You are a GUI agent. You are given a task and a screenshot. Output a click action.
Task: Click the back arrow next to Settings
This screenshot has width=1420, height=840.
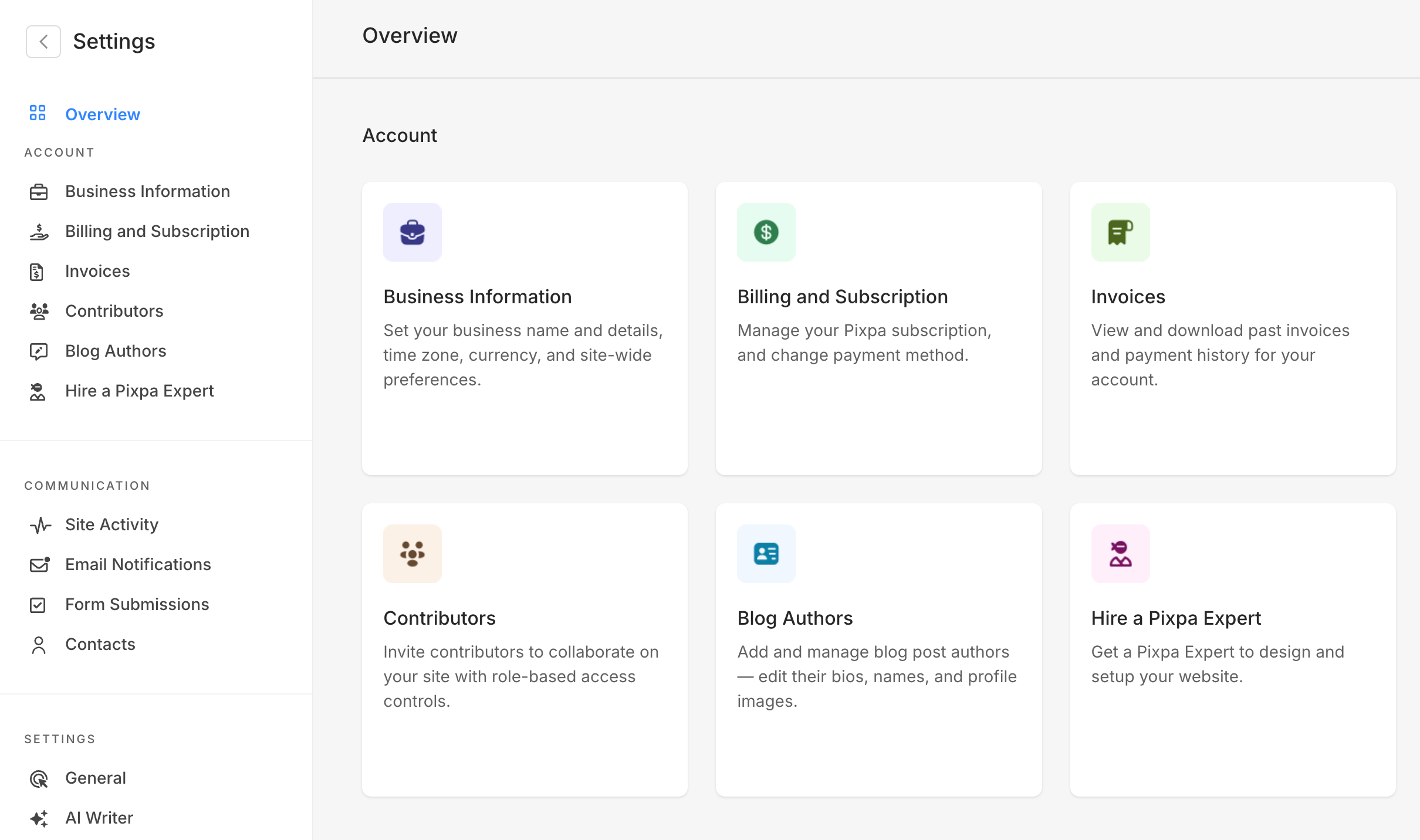[43, 42]
